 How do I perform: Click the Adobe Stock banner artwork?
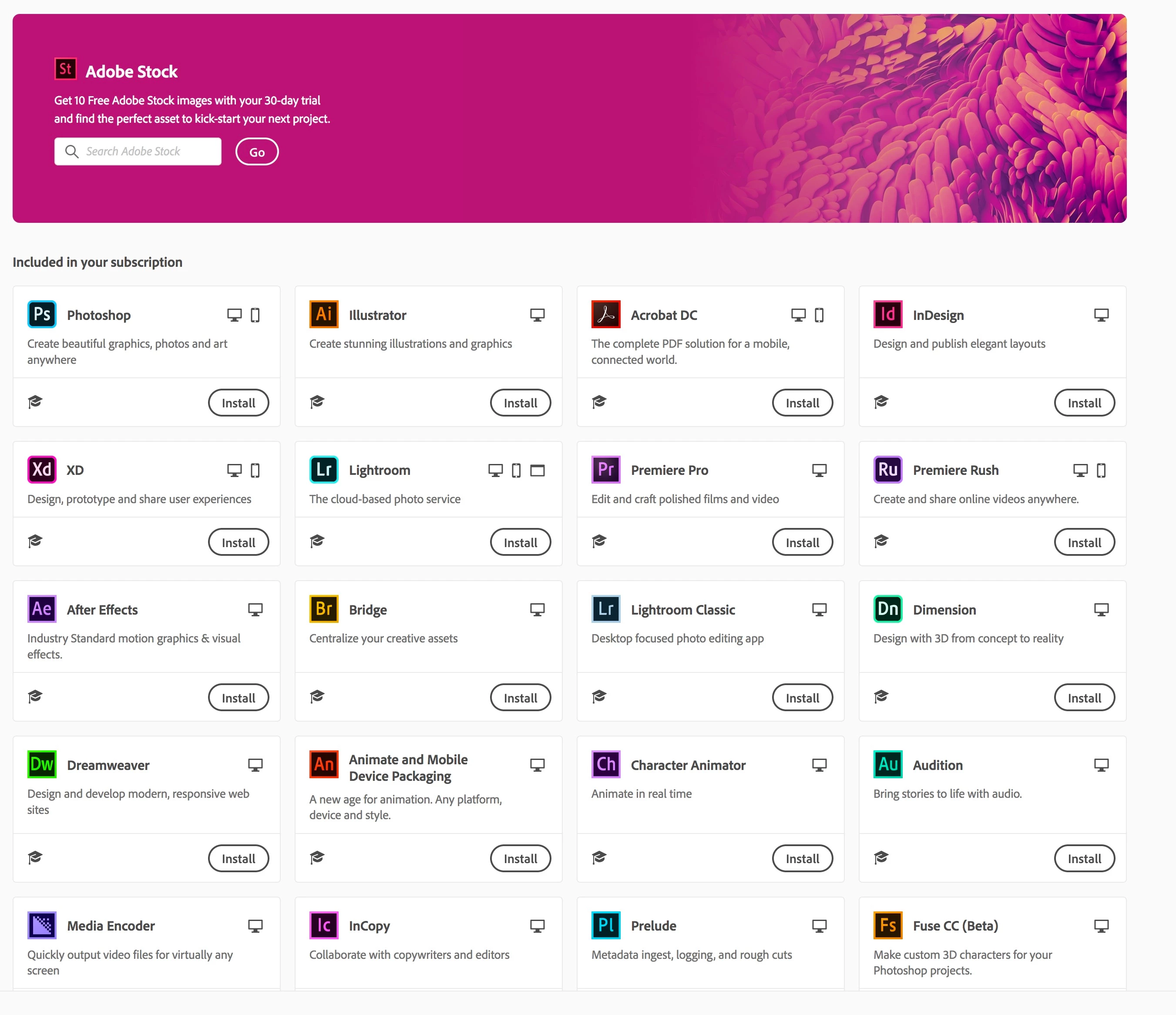tap(937, 119)
